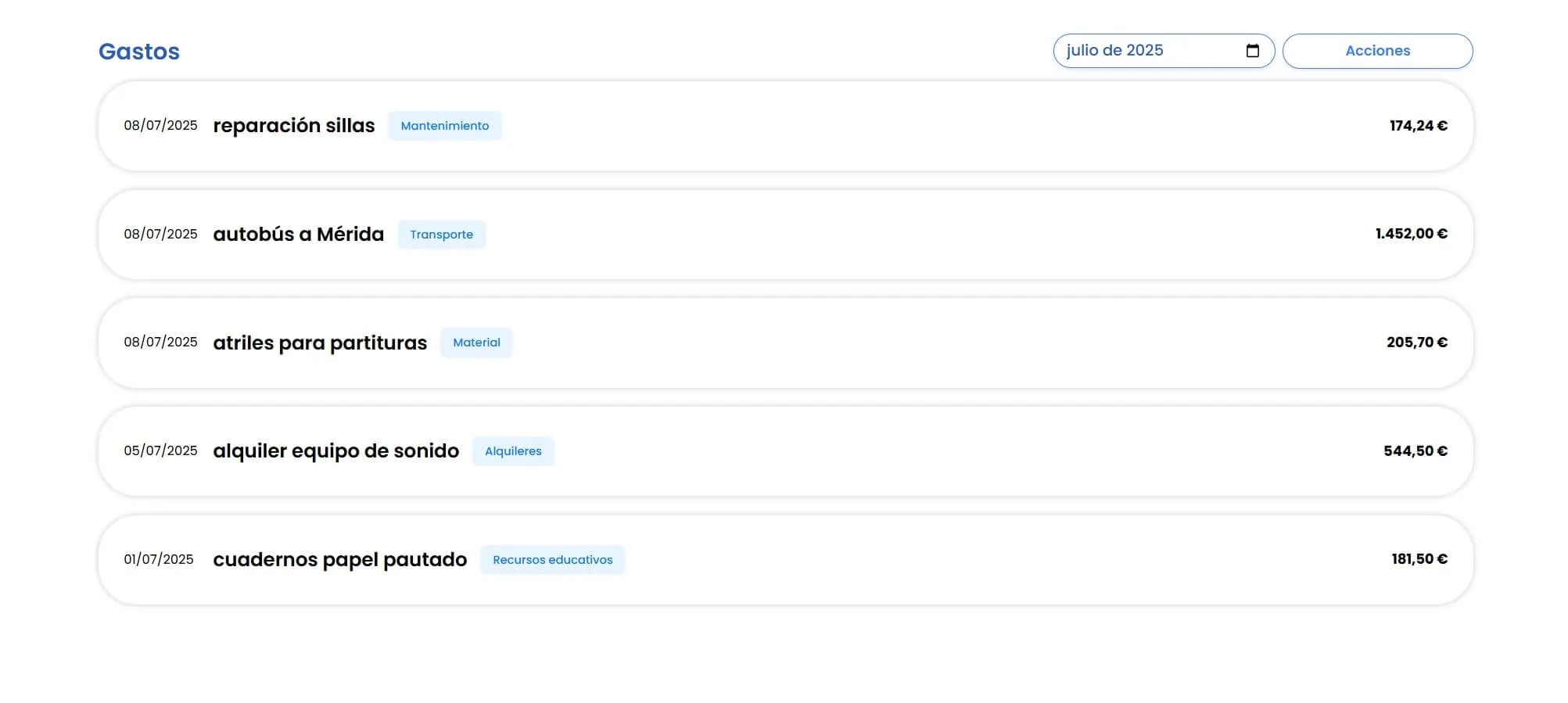Click the 1.452,00 € amount
Image resolution: width=1568 pixels, height=703 pixels.
(1411, 234)
